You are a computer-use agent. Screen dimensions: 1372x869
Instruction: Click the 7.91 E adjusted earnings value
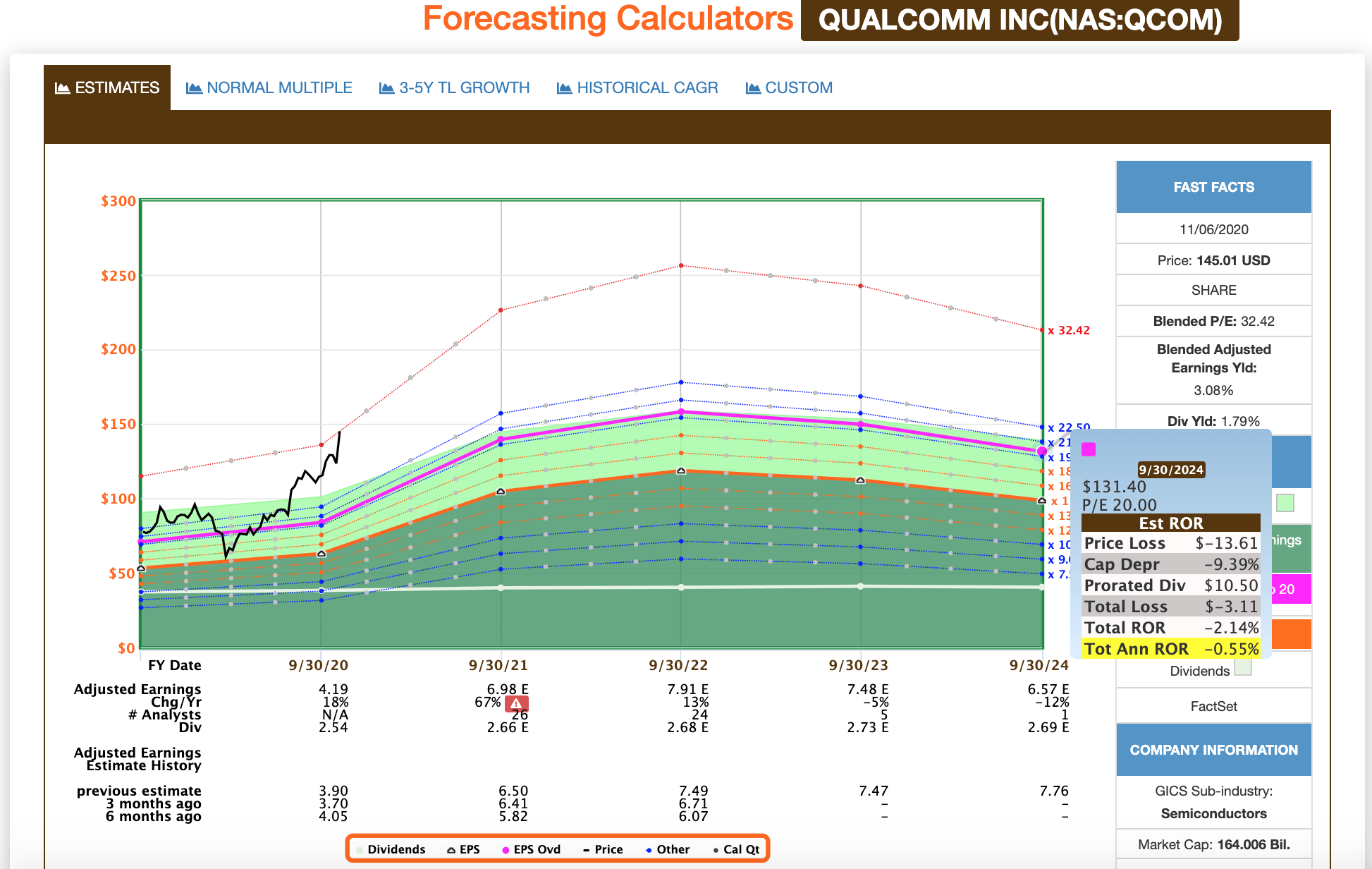click(688, 689)
